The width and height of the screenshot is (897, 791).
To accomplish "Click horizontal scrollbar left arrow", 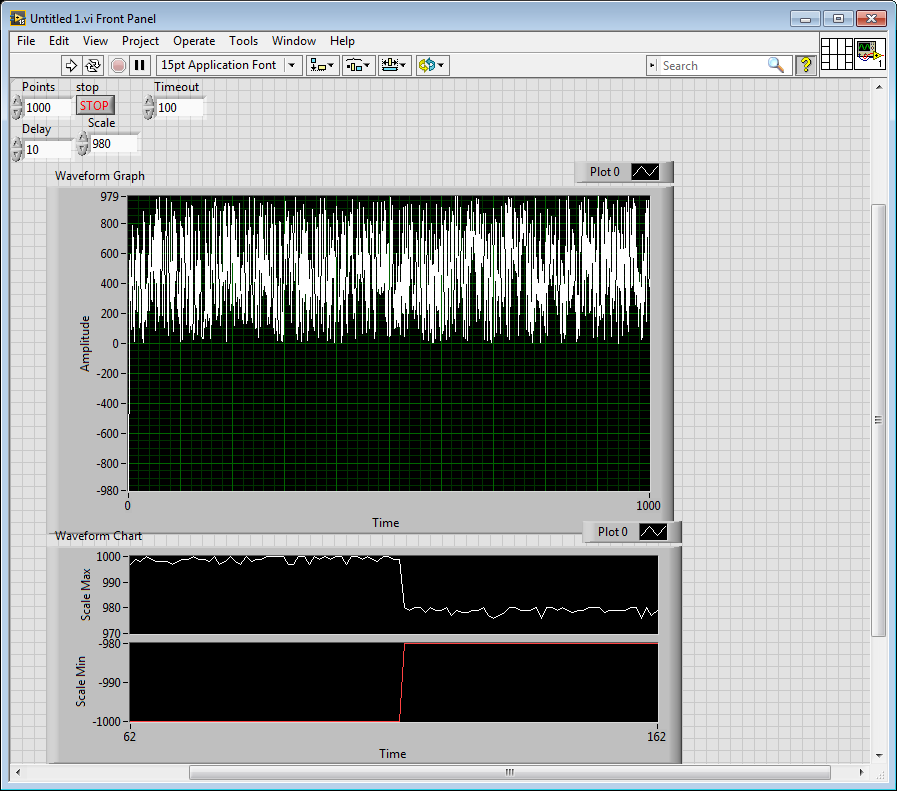I will tap(18, 773).
